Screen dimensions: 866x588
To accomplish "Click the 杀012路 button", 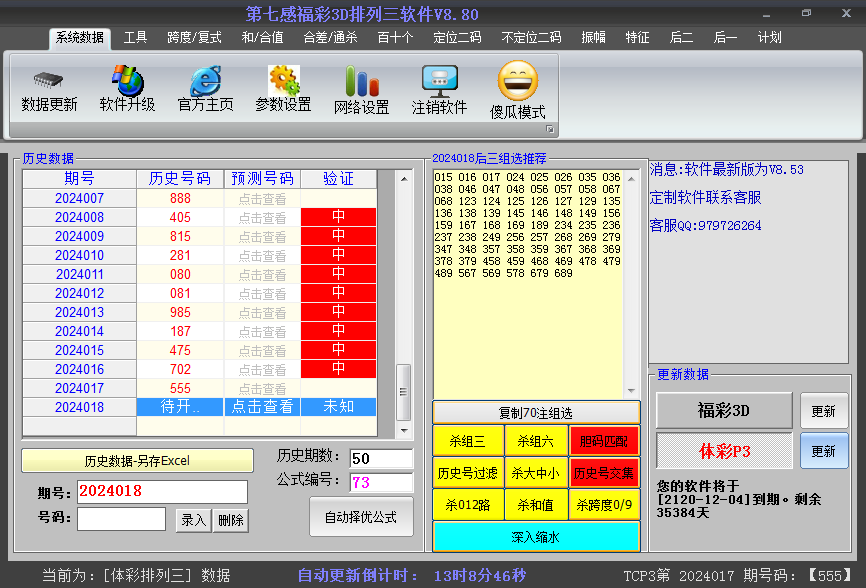I will pyautogui.click(x=468, y=505).
